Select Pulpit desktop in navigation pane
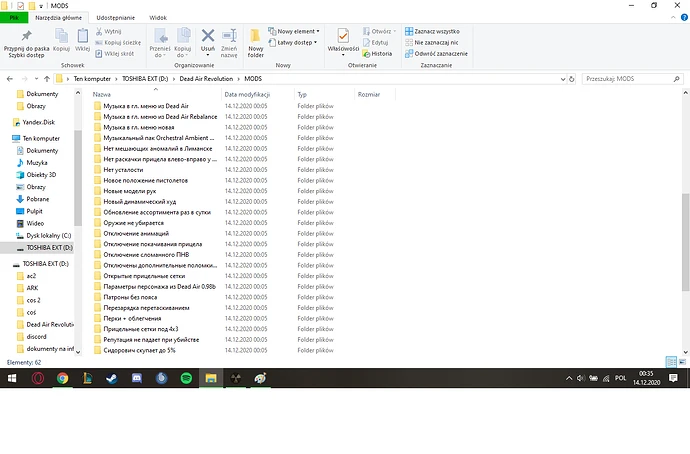Viewport: 690px width, 454px height. [x=29, y=211]
